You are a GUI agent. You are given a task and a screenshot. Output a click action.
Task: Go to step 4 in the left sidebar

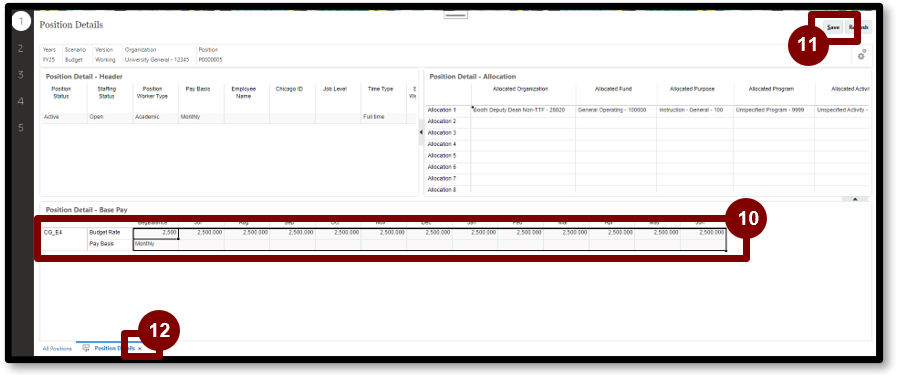[21, 101]
